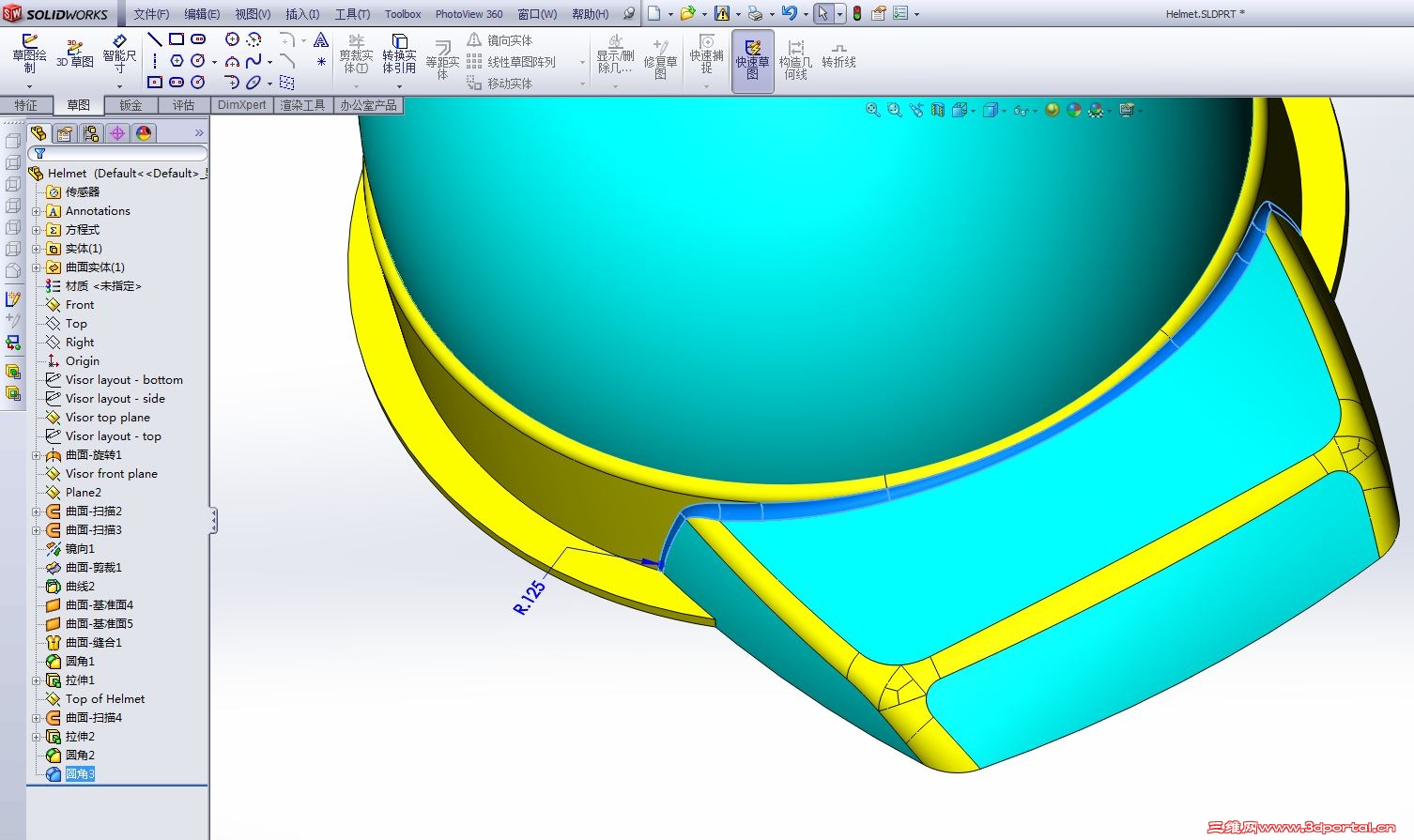The height and width of the screenshot is (840, 1414).
Task: Open the 编辑(E) menu
Action: pos(202,14)
